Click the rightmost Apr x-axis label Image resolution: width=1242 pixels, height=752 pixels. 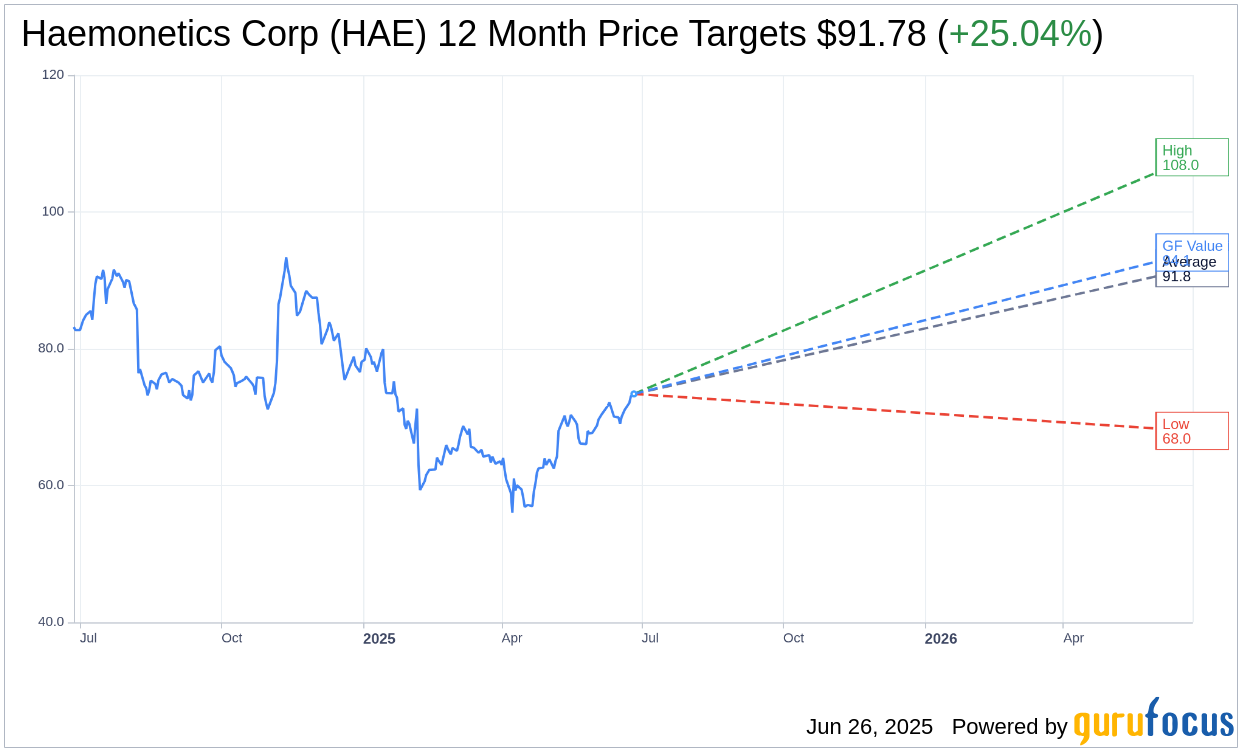tap(1073, 638)
